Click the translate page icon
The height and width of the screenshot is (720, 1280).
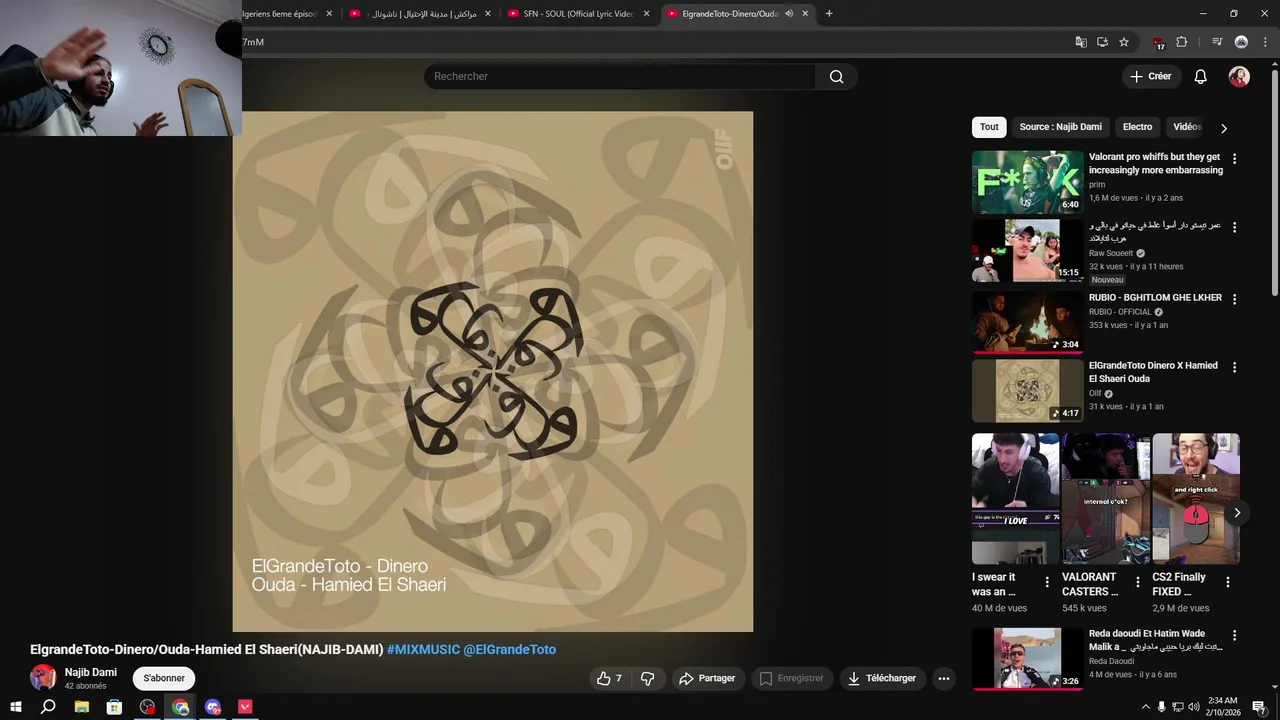pos(1081,42)
